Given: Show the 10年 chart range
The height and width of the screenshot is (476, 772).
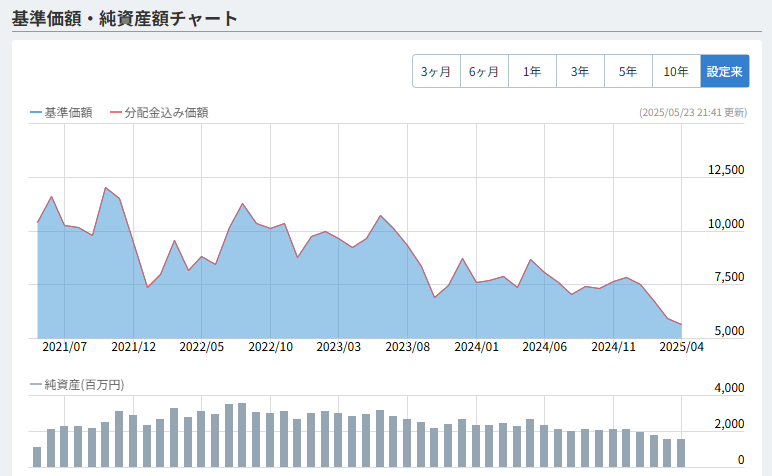Looking at the screenshot, I should point(676,71).
